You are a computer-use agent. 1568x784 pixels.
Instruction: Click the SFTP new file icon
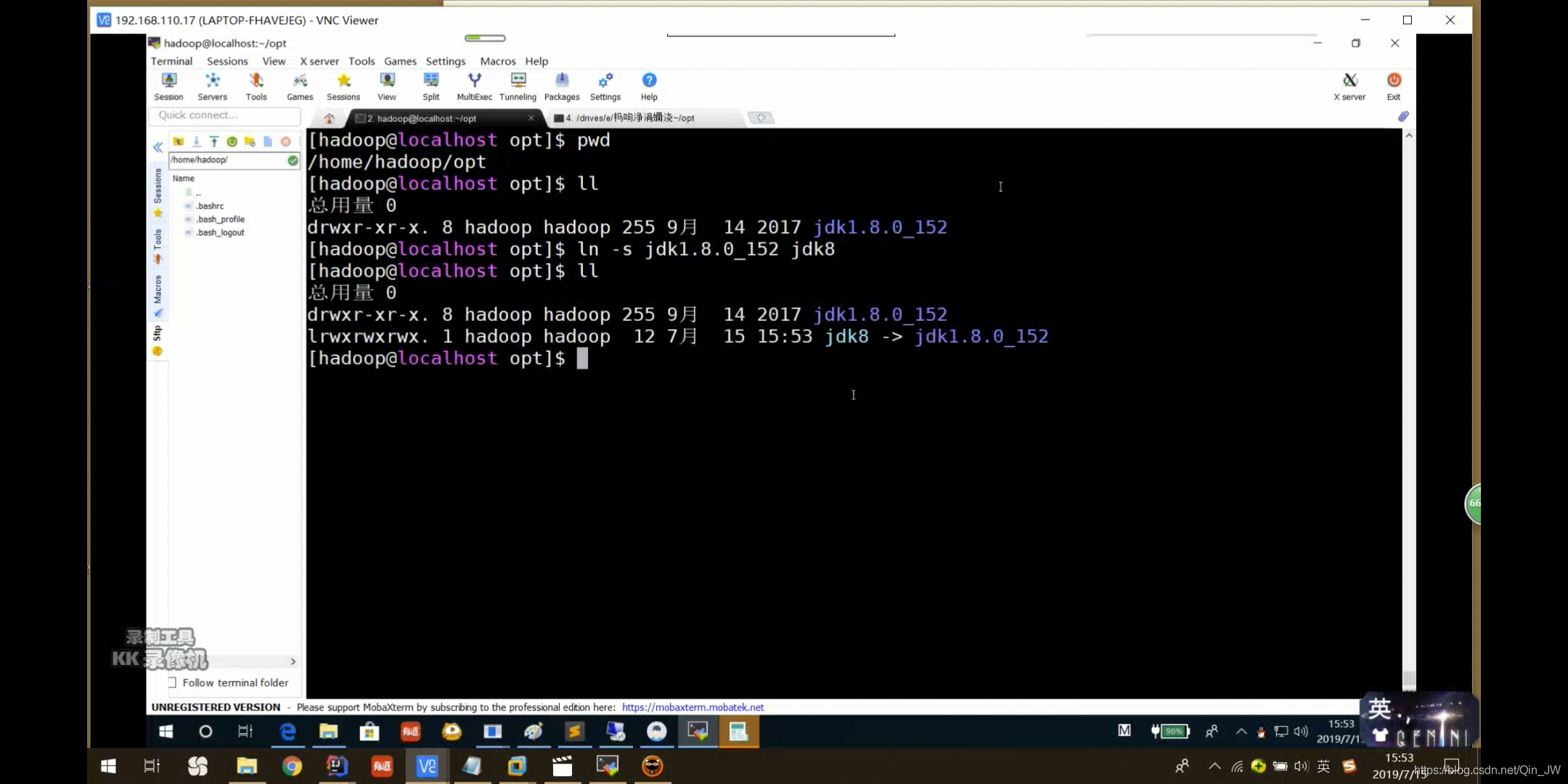click(268, 142)
